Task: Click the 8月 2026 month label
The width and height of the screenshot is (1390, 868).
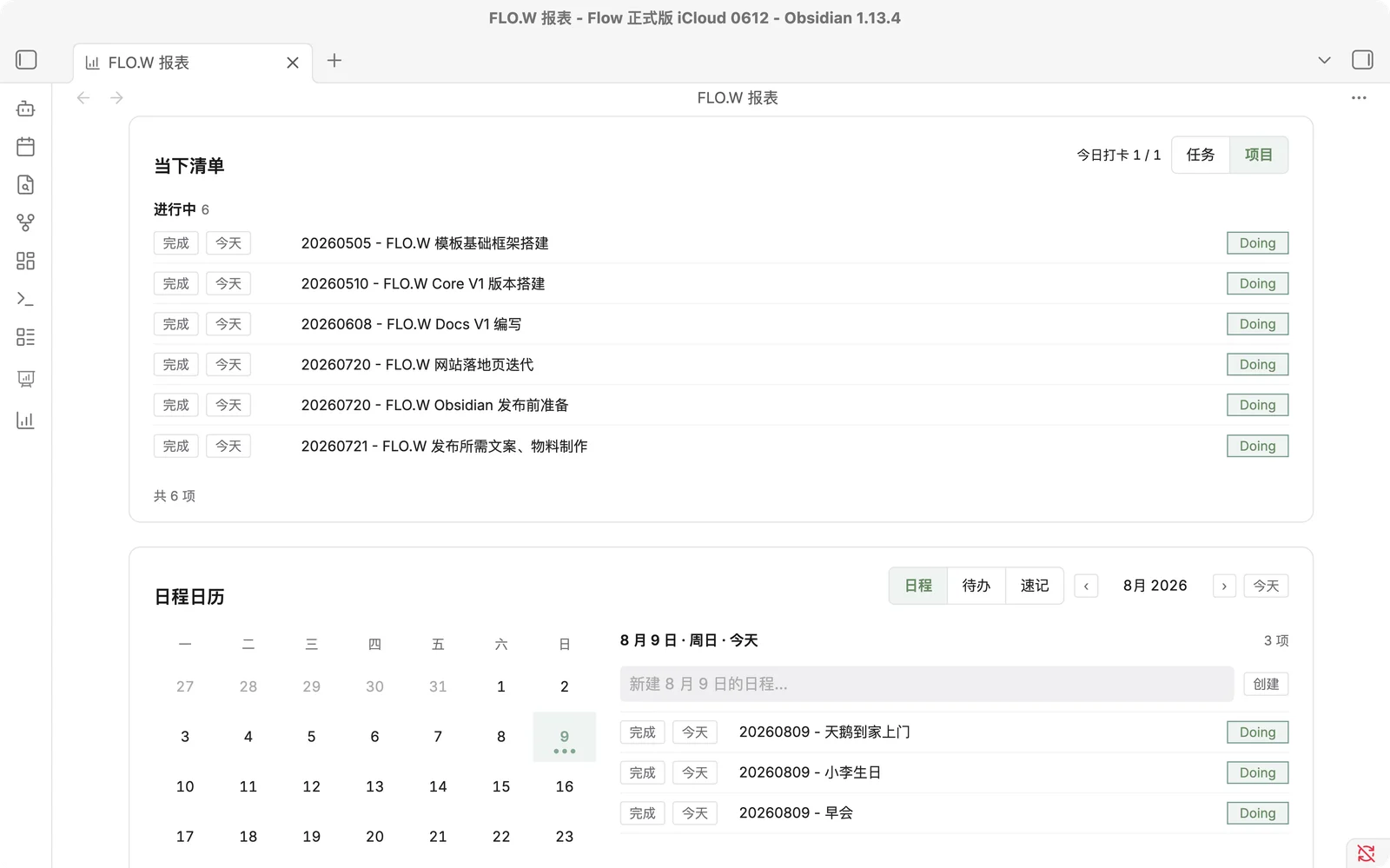Action: pyautogui.click(x=1155, y=586)
